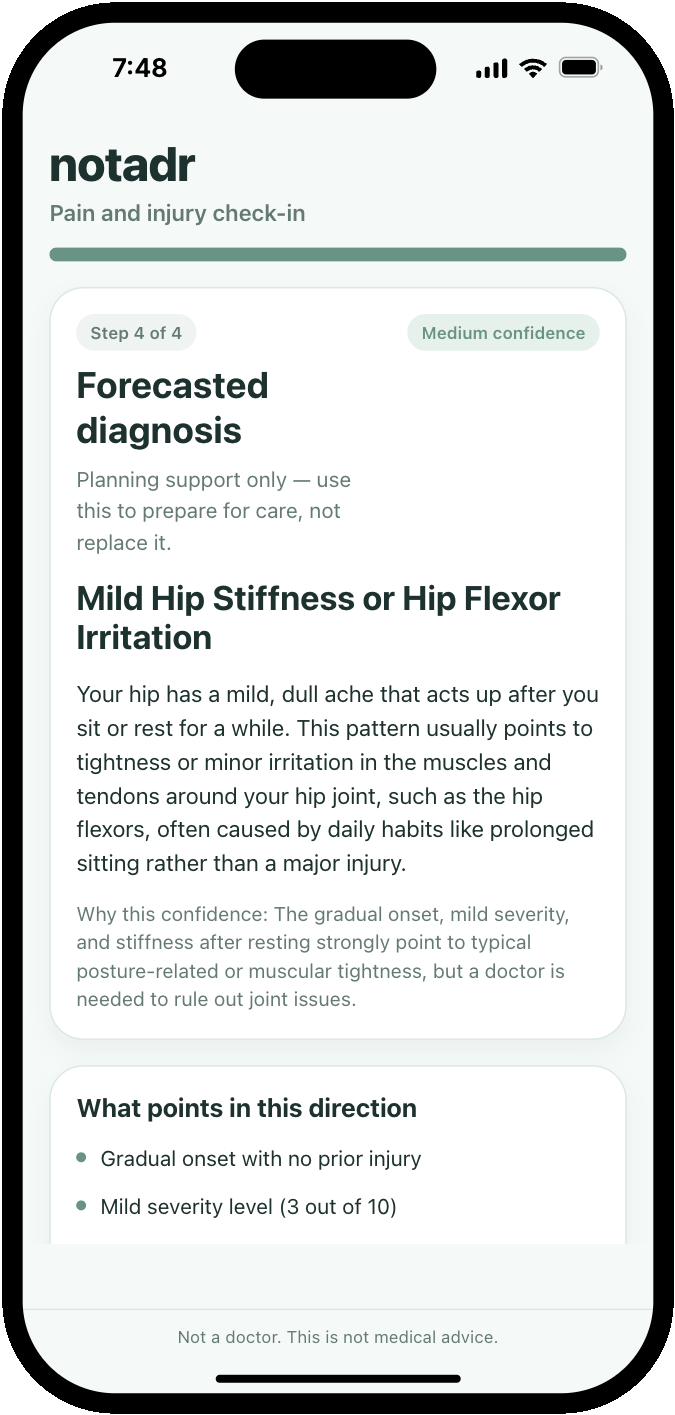Tap the battery indicator icon
Screen dimensions: 675x1415
[x=578, y=67]
